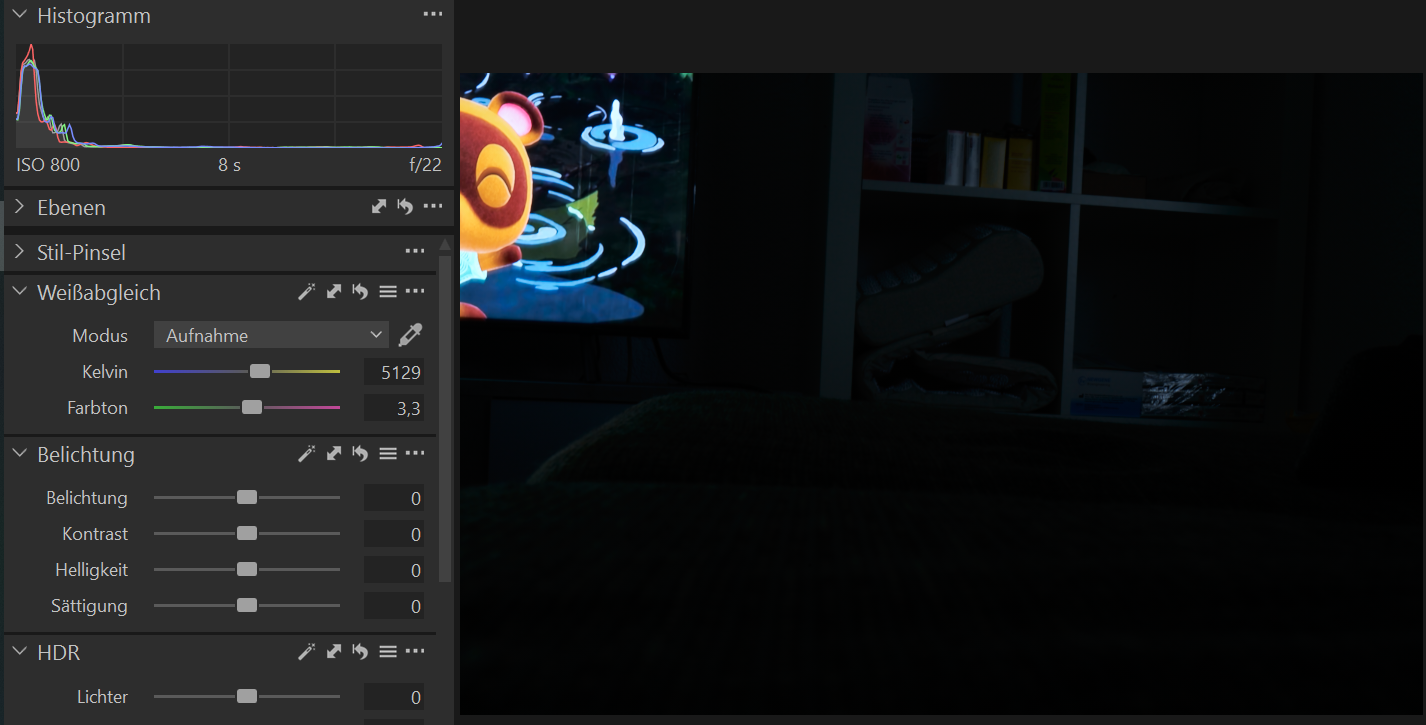1426x725 pixels.
Task: Open the HDR presets list icon
Action: click(x=388, y=652)
